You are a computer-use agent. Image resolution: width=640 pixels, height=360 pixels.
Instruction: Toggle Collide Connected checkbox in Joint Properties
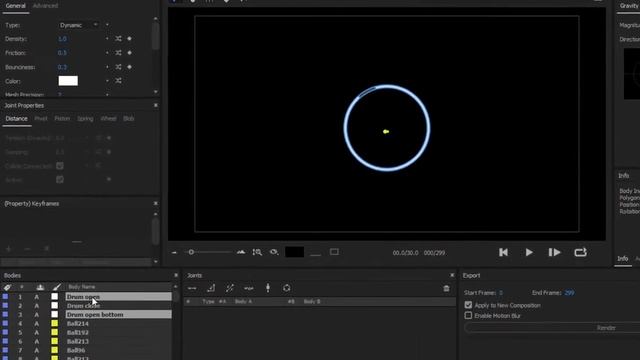(x=60, y=166)
